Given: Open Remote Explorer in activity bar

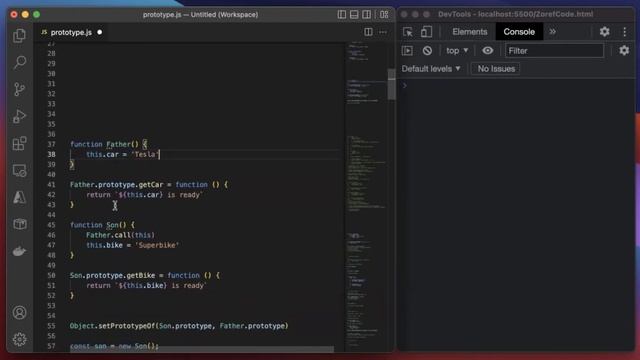Looking at the screenshot, I should coord(19,170).
